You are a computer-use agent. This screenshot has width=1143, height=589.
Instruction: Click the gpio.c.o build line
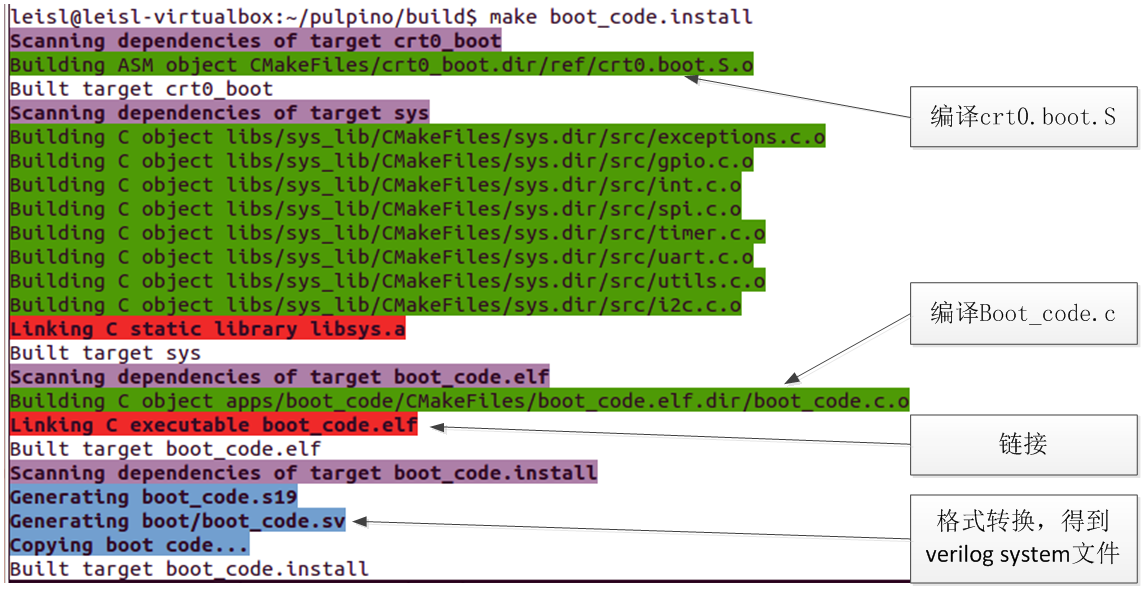(x=381, y=161)
